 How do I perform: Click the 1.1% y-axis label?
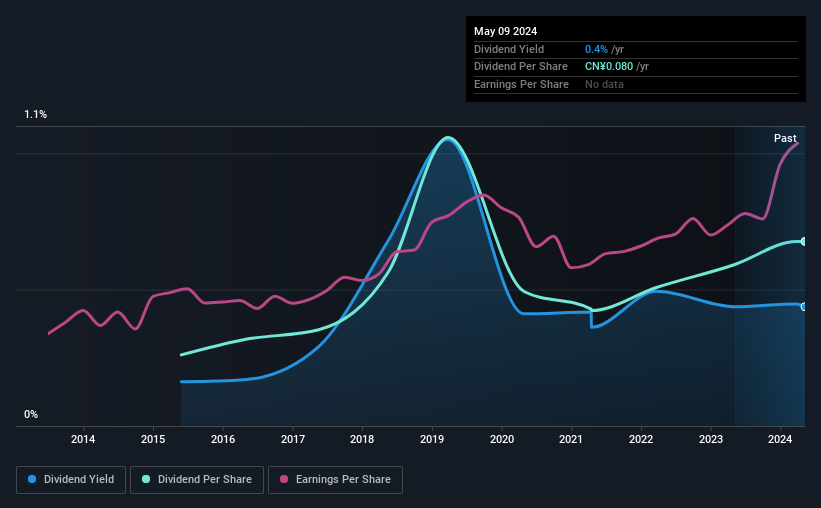coord(36,114)
